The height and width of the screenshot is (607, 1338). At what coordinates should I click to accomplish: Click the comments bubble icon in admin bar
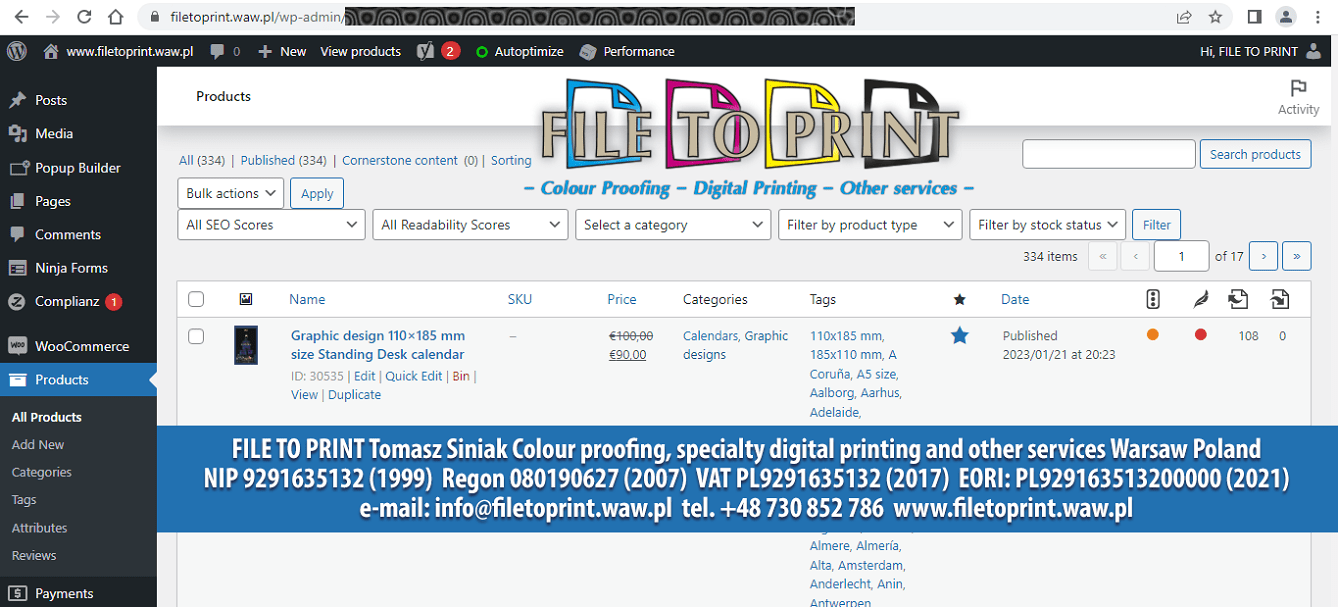pyautogui.click(x=217, y=51)
